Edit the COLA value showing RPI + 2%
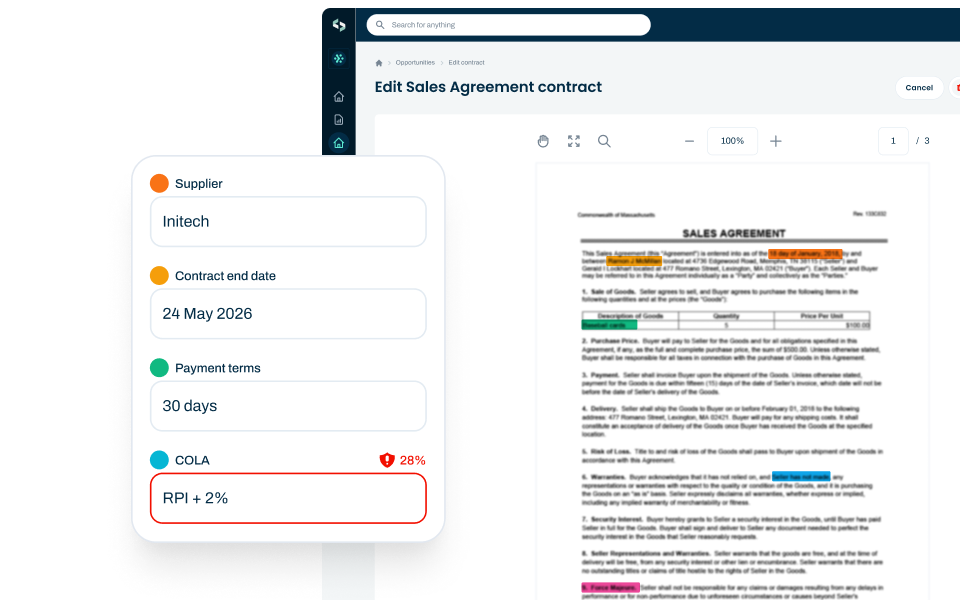The image size is (960, 600). 288,497
